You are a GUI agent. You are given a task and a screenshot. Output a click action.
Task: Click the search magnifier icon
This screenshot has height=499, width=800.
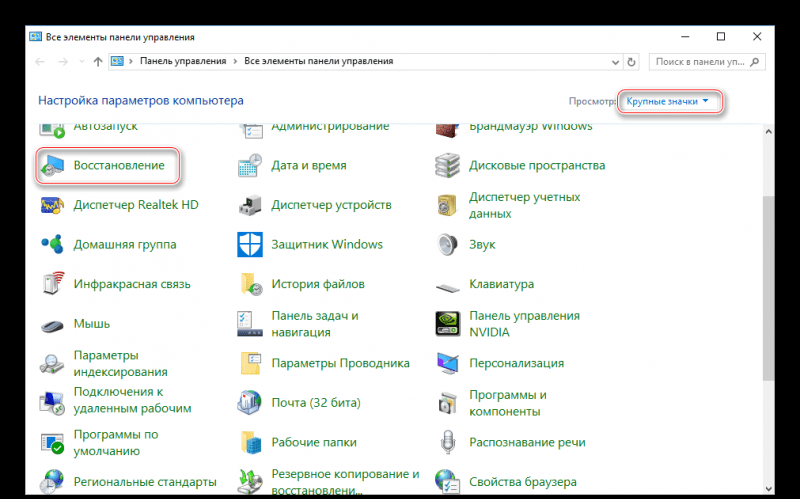coord(755,62)
